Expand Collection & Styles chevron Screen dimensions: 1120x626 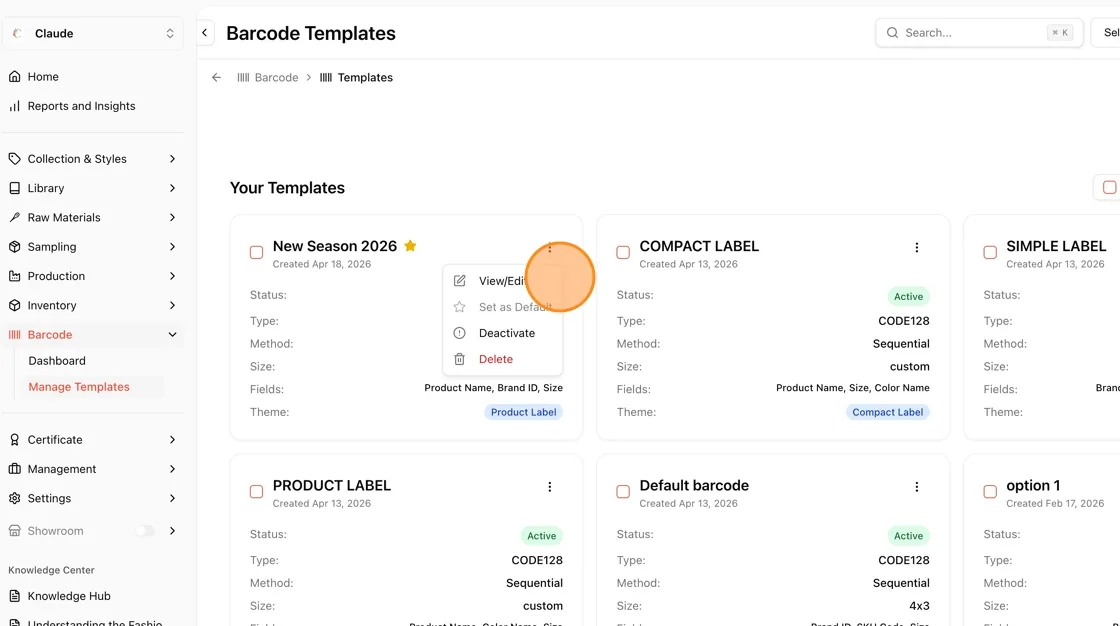[172, 159]
